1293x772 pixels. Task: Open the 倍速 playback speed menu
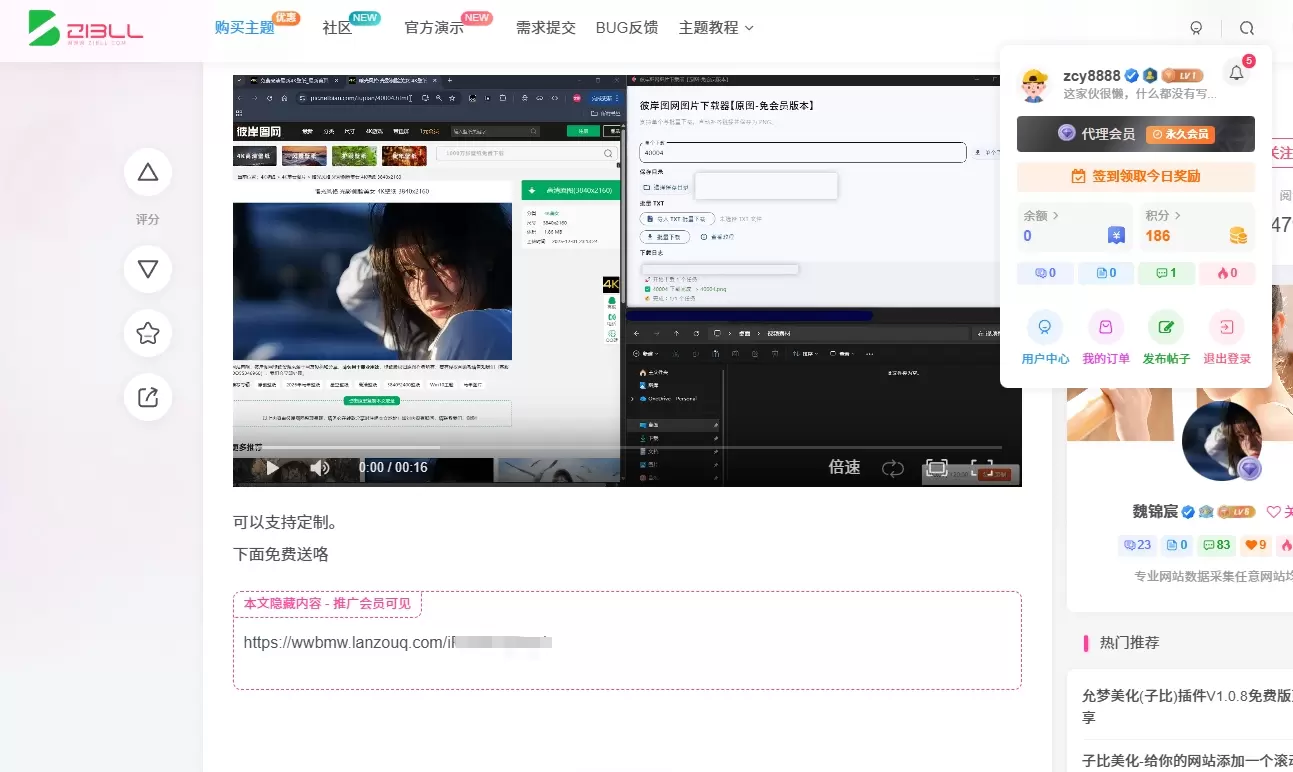[x=844, y=467]
